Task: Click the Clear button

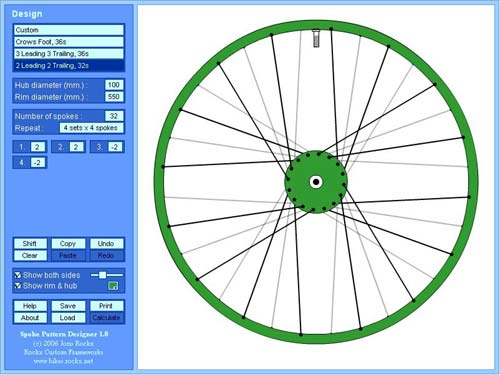Action: (x=30, y=256)
